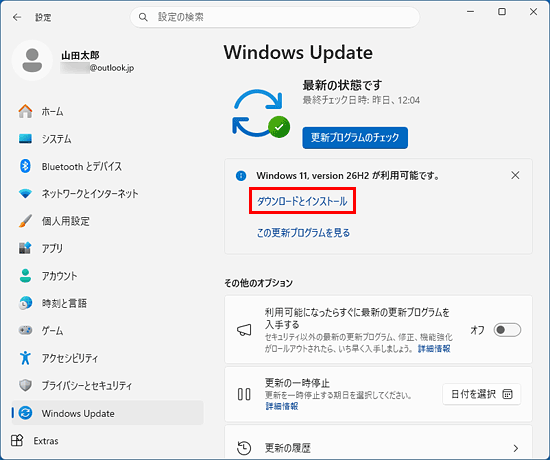
Task: Click the システム monitor icon
Action: pyautogui.click(x=25, y=139)
